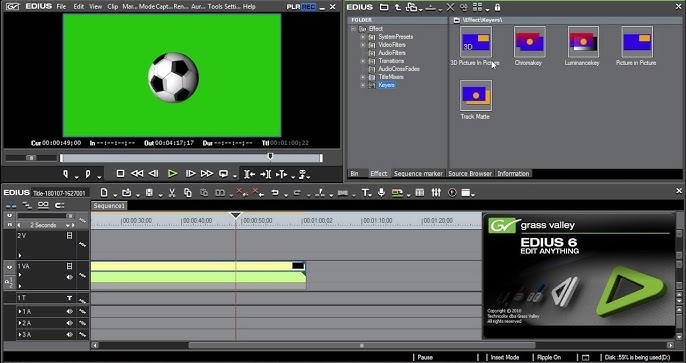Expand the 1 A audio track triangle
Screen dimensions: 686x363
point(20,311)
